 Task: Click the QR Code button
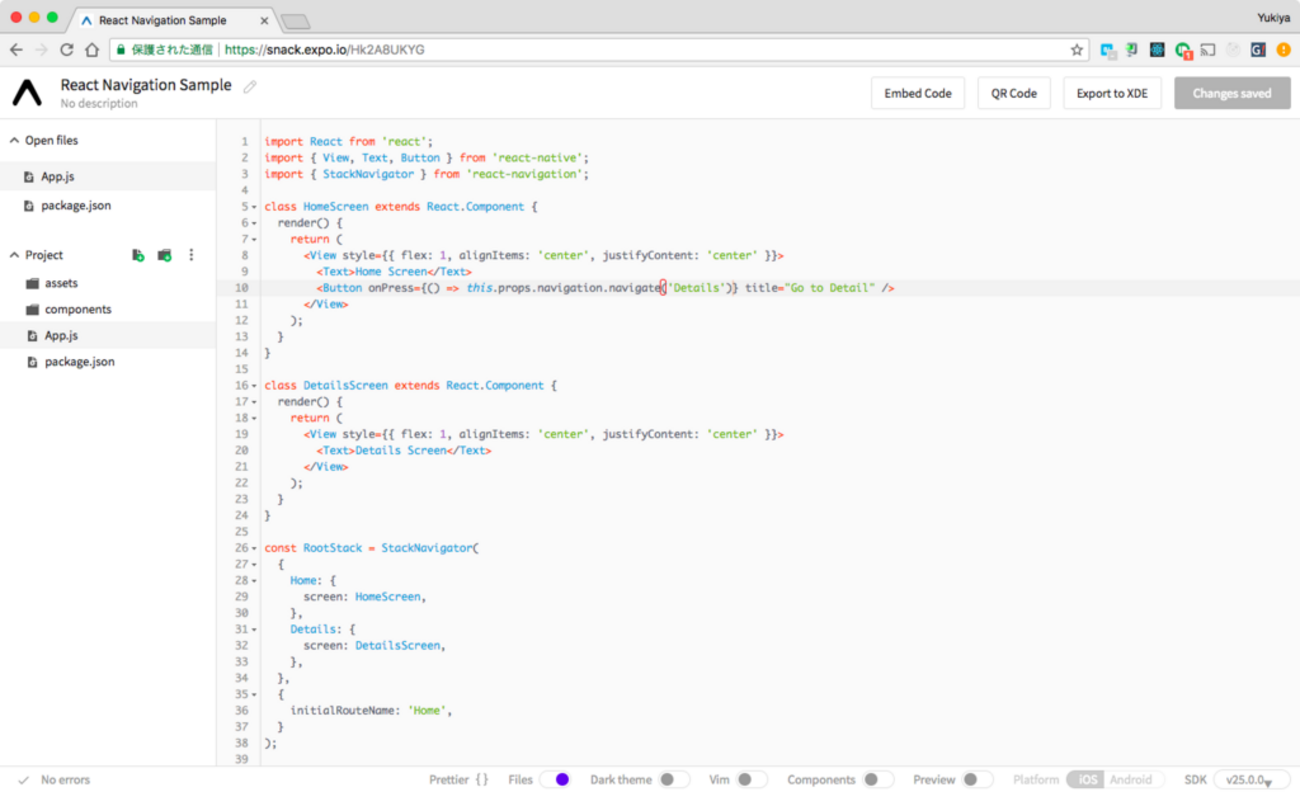tap(1014, 93)
